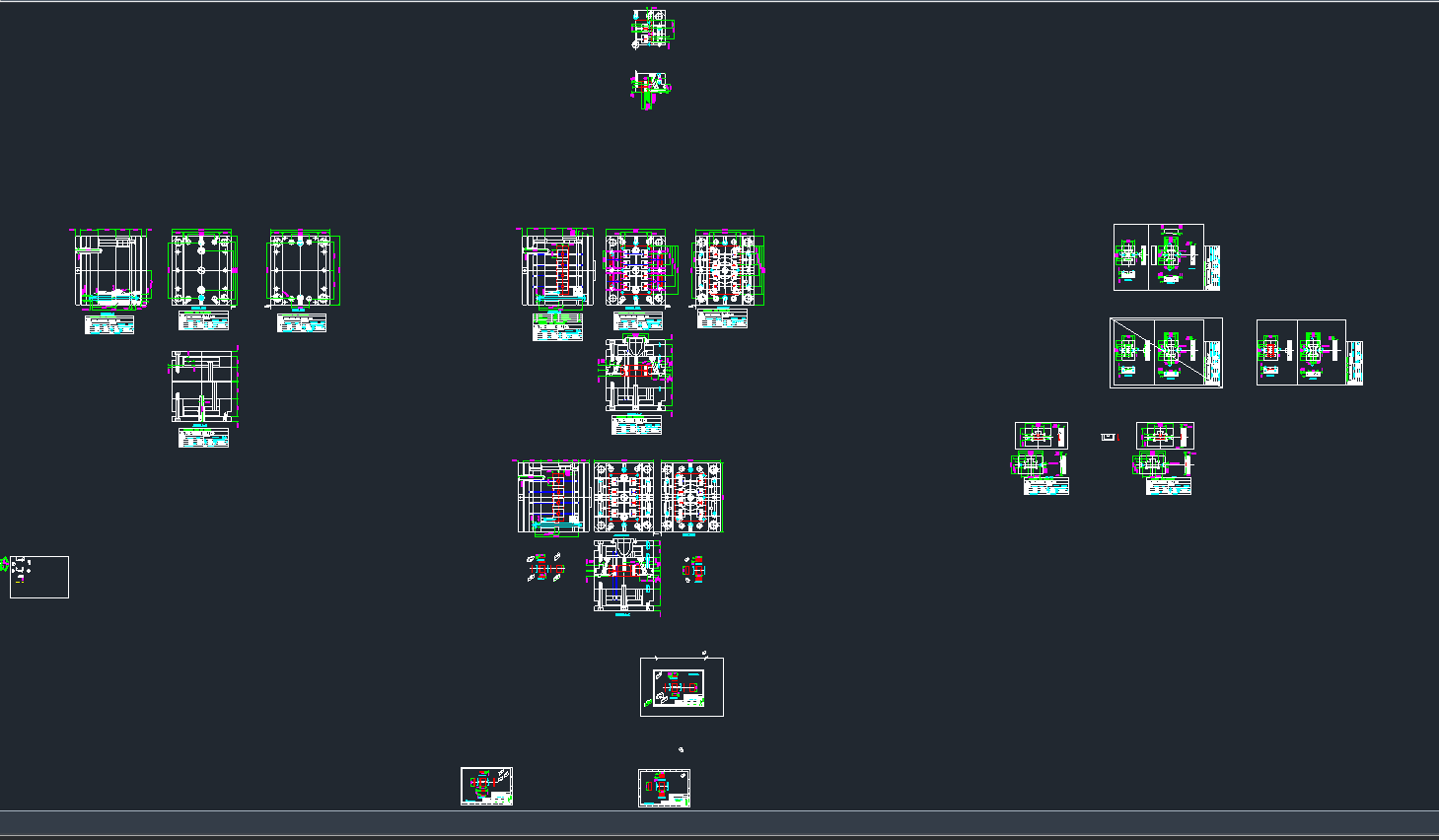Viewport: 1439px width, 840px height.
Task: Click the upper center cavity plan with red details
Action: [x=636, y=269]
